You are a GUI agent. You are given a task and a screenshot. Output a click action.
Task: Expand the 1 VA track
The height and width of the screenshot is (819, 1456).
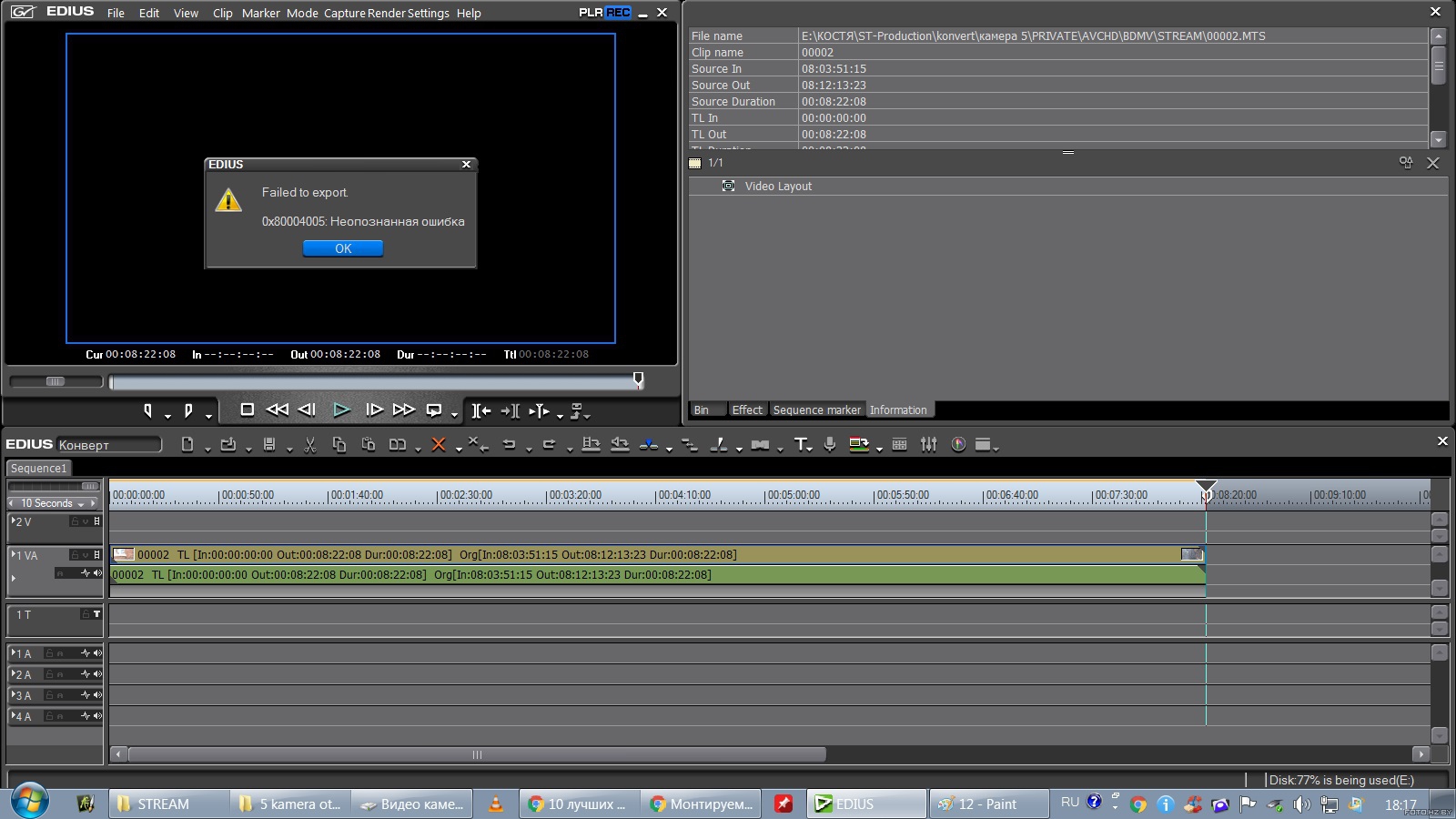(x=13, y=554)
